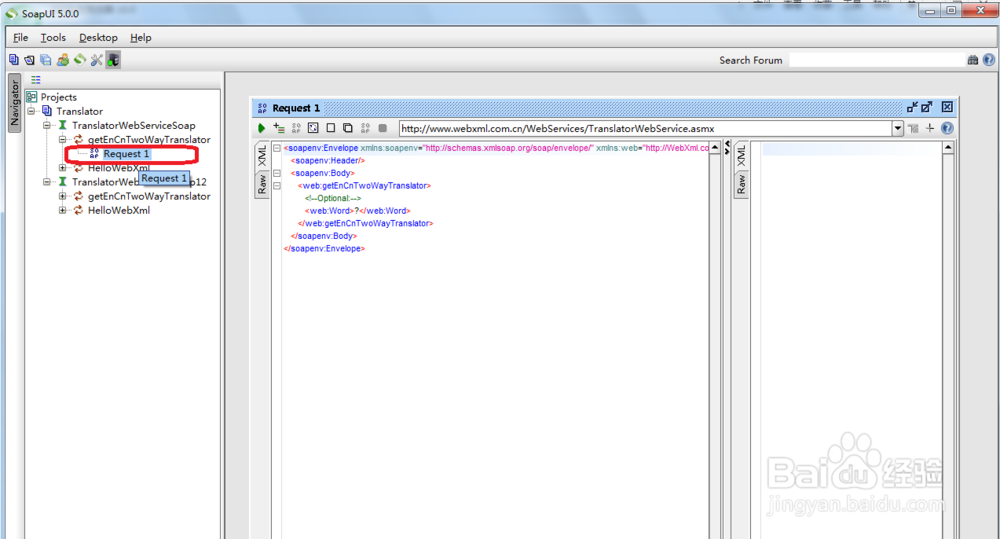This screenshot has width=1000, height=539.
Task: Select the response XML side tab
Action: pyautogui.click(x=740, y=156)
